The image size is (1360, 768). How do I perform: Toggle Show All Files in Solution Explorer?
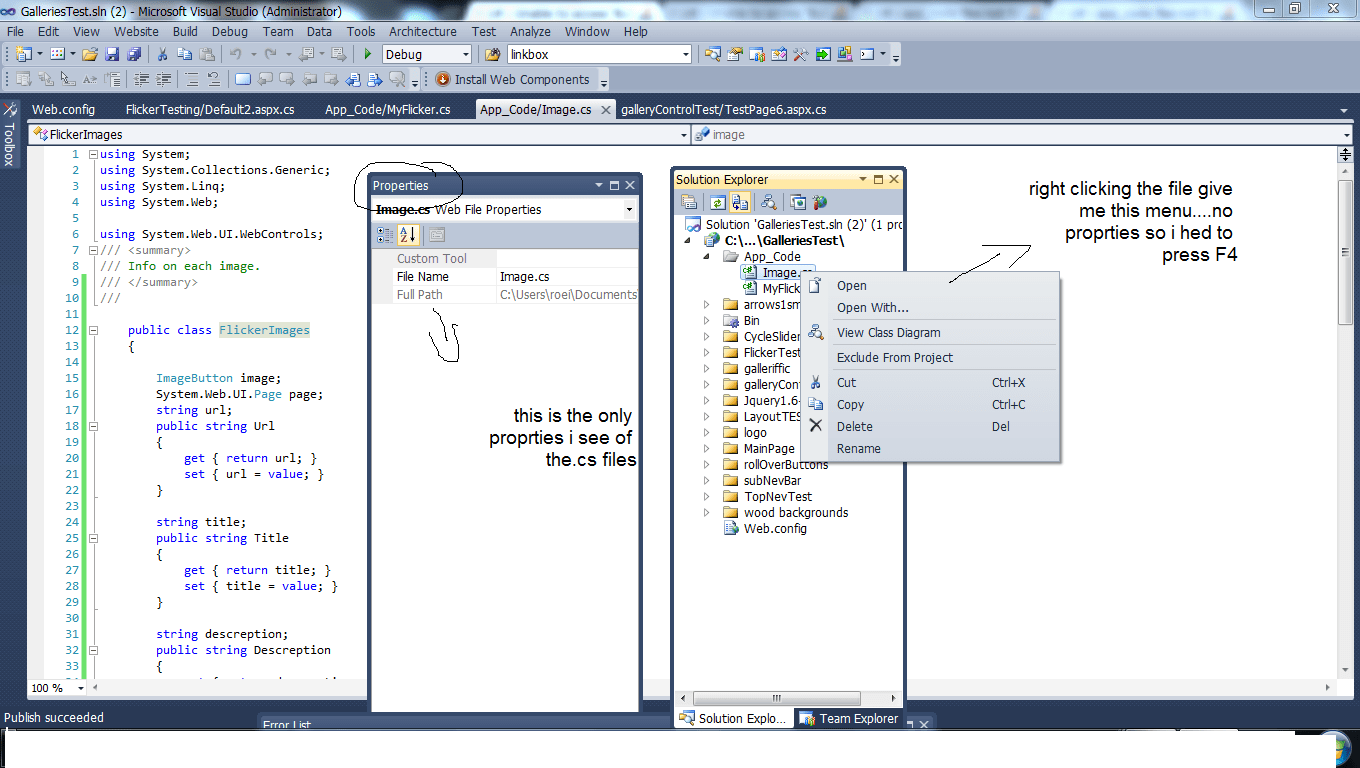[741, 201]
